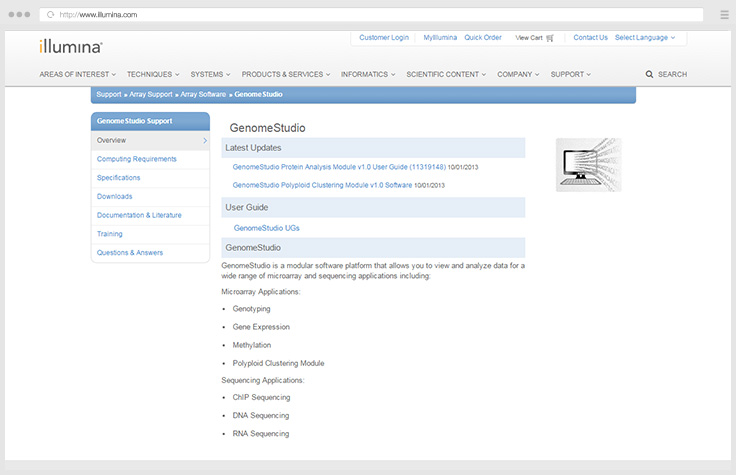Select Downloads in the sidebar
Viewport: 736px width, 475px height.
tap(114, 197)
